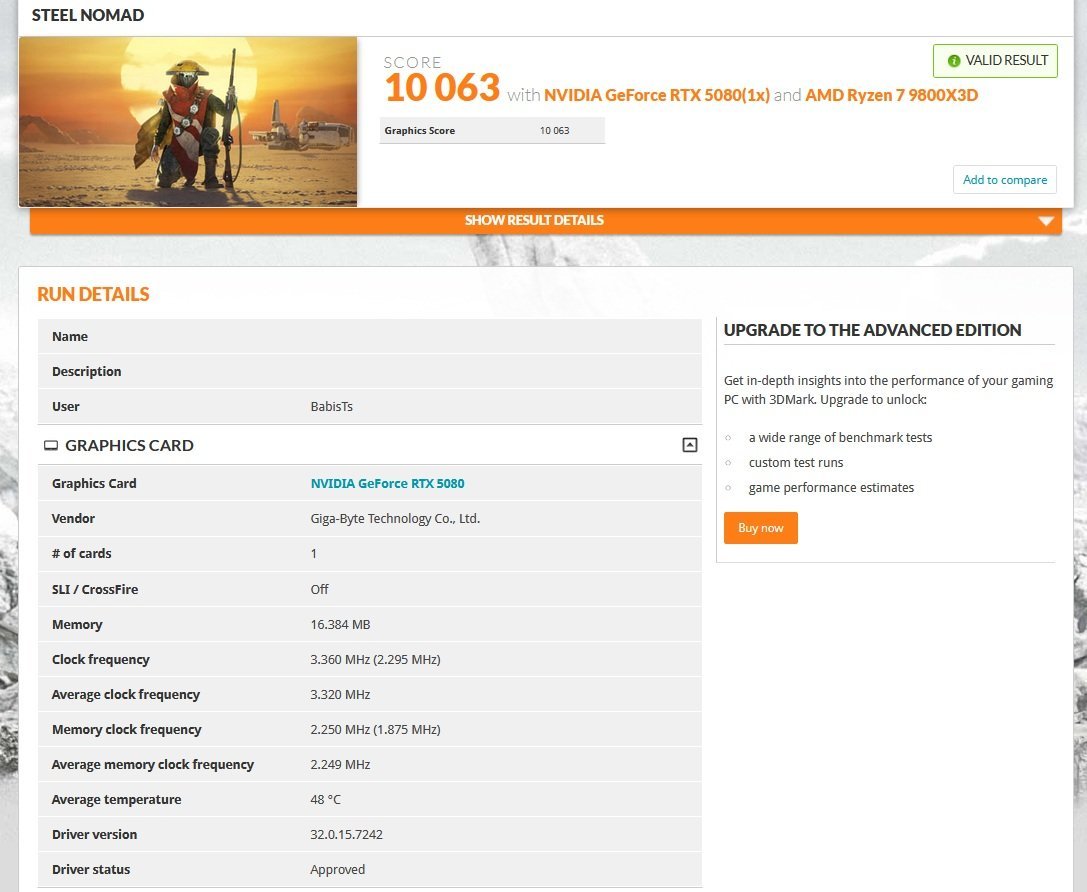Click the Description row label
The width and height of the screenshot is (1087, 892).
pos(87,371)
